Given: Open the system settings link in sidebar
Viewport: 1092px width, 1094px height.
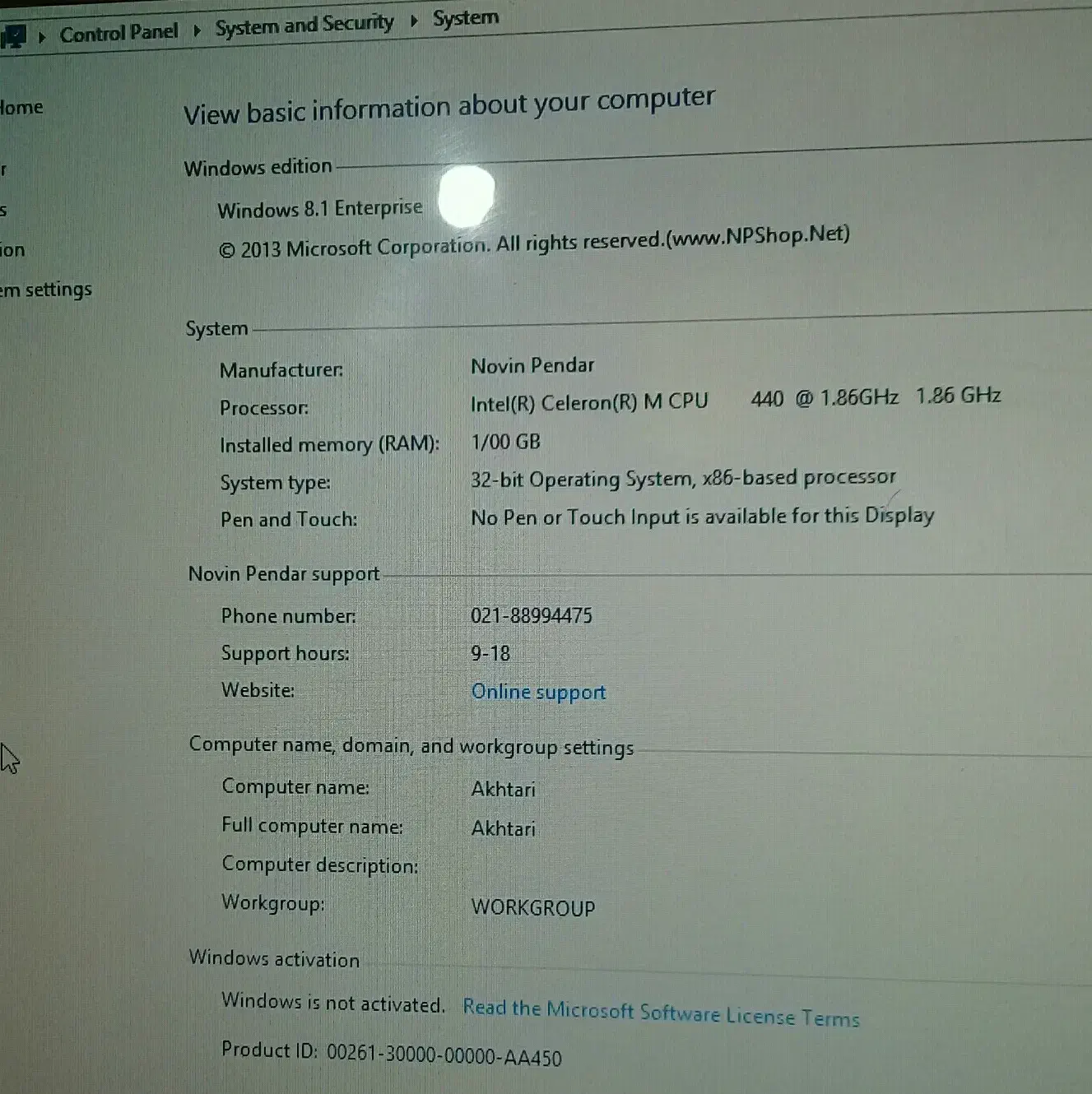Looking at the screenshot, I should click(46, 290).
